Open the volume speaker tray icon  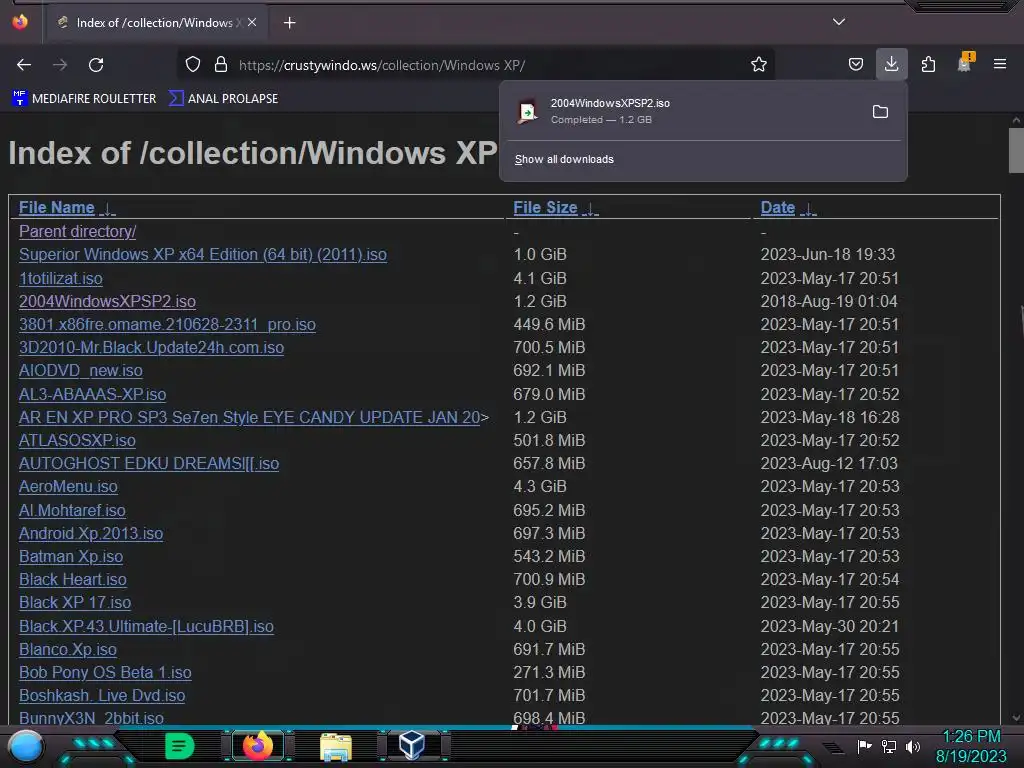click(x=912, y=746)
